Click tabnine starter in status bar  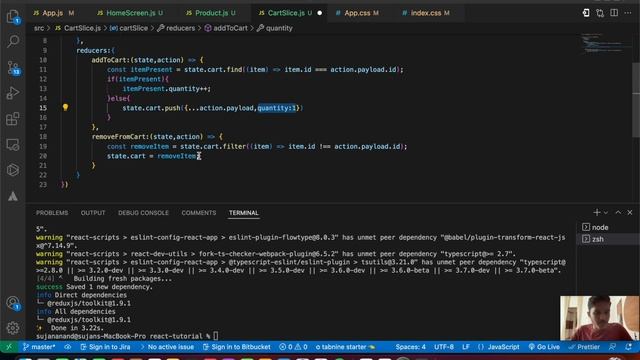[x=345, y=347]
